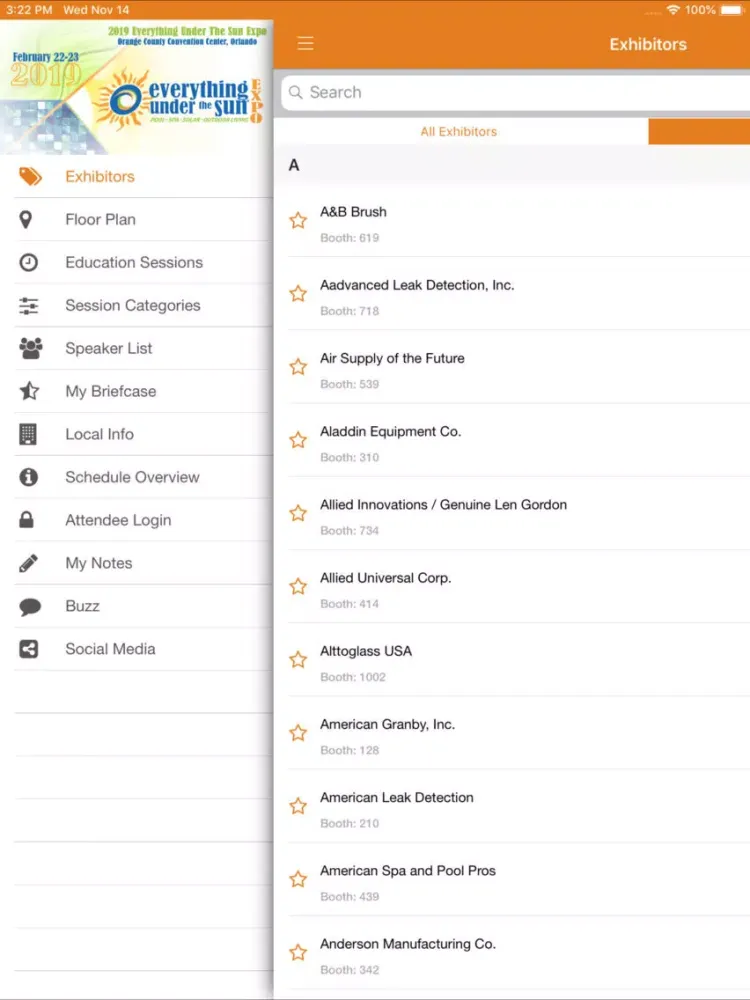
Task: Click into the Search field
Action: point(515,92)
